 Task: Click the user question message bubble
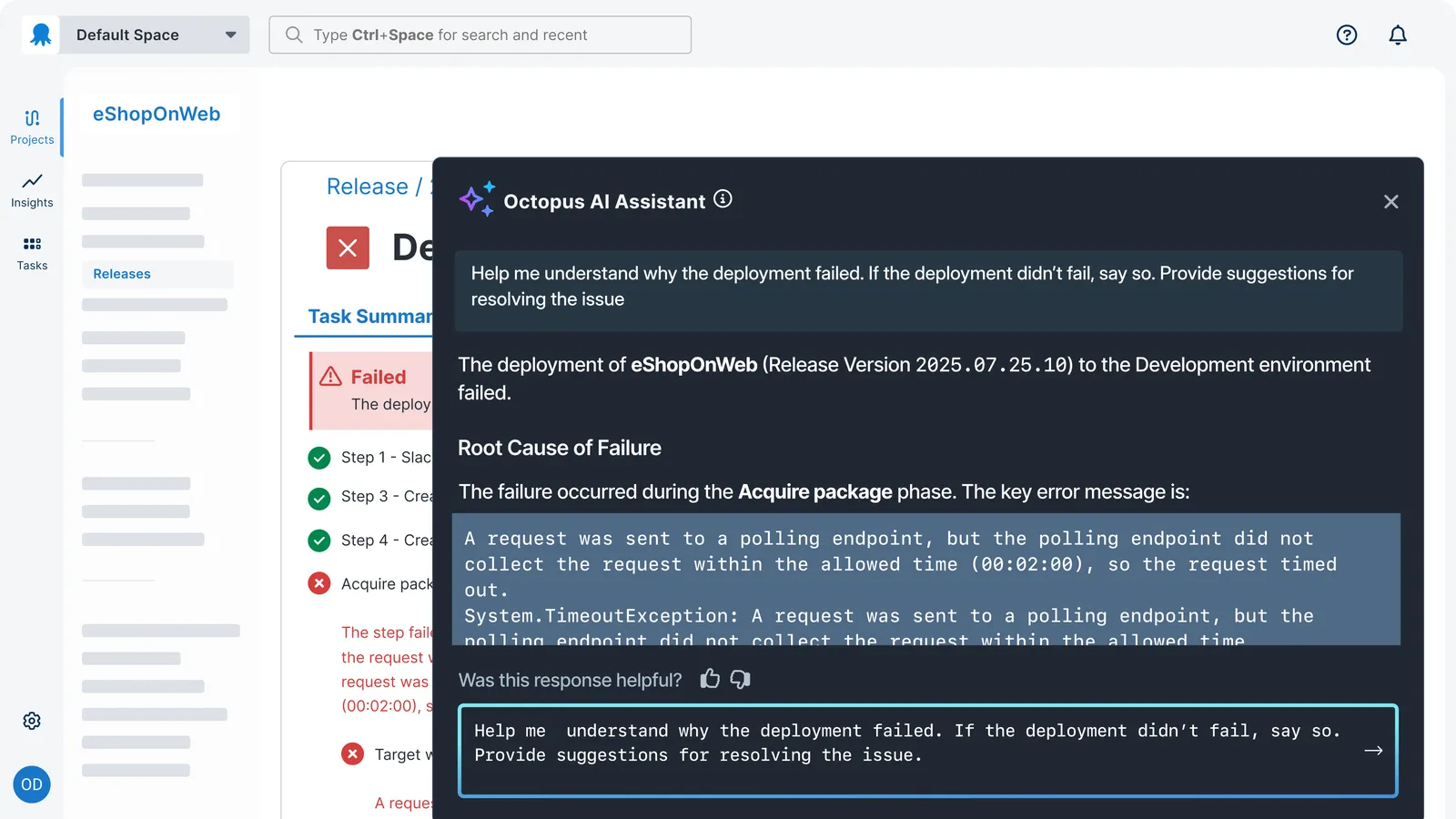[x=928, y=290]
